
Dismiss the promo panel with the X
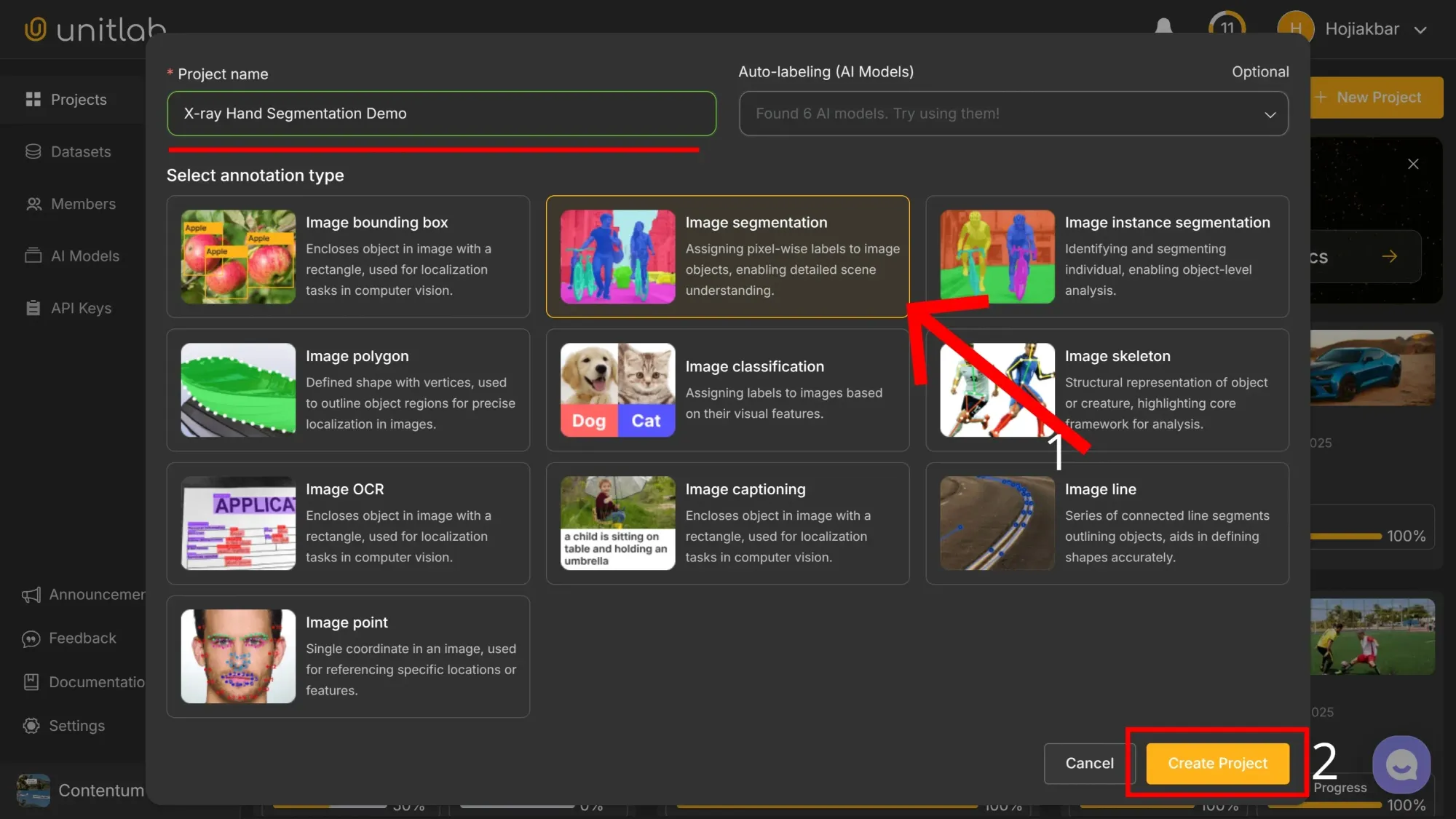tap(1412, 164)
